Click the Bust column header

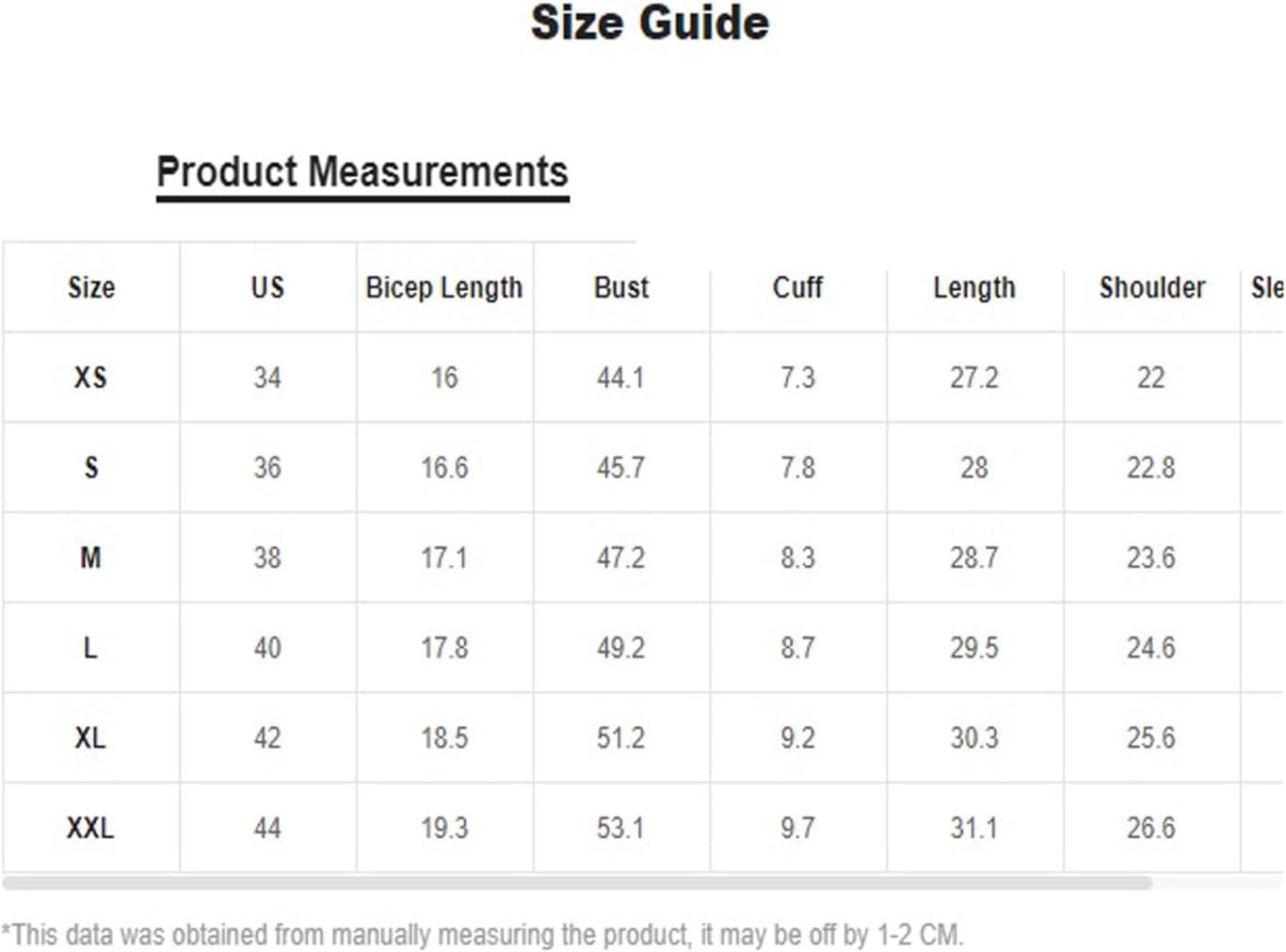621,287
